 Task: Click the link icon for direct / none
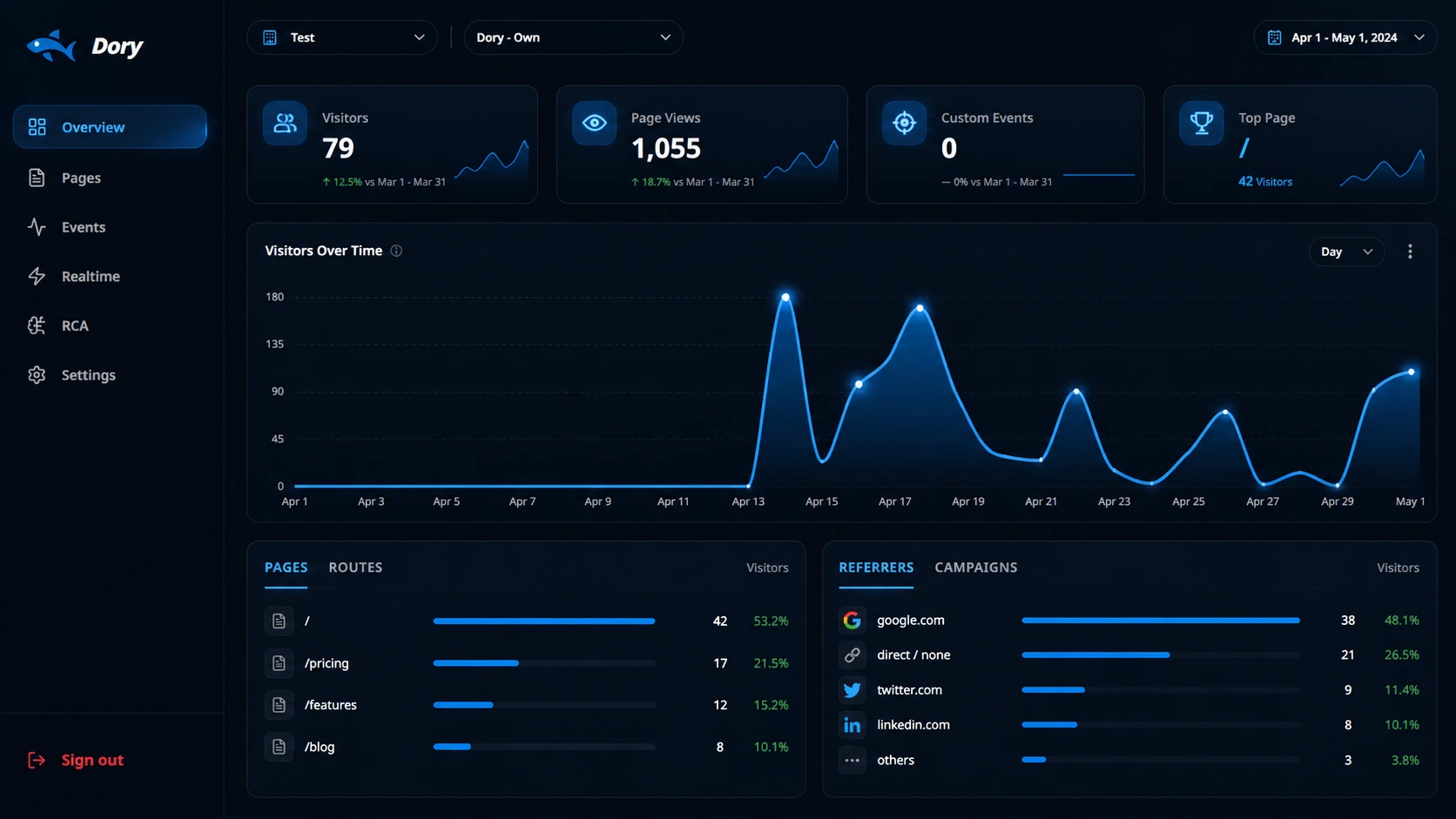coord(853,655)
